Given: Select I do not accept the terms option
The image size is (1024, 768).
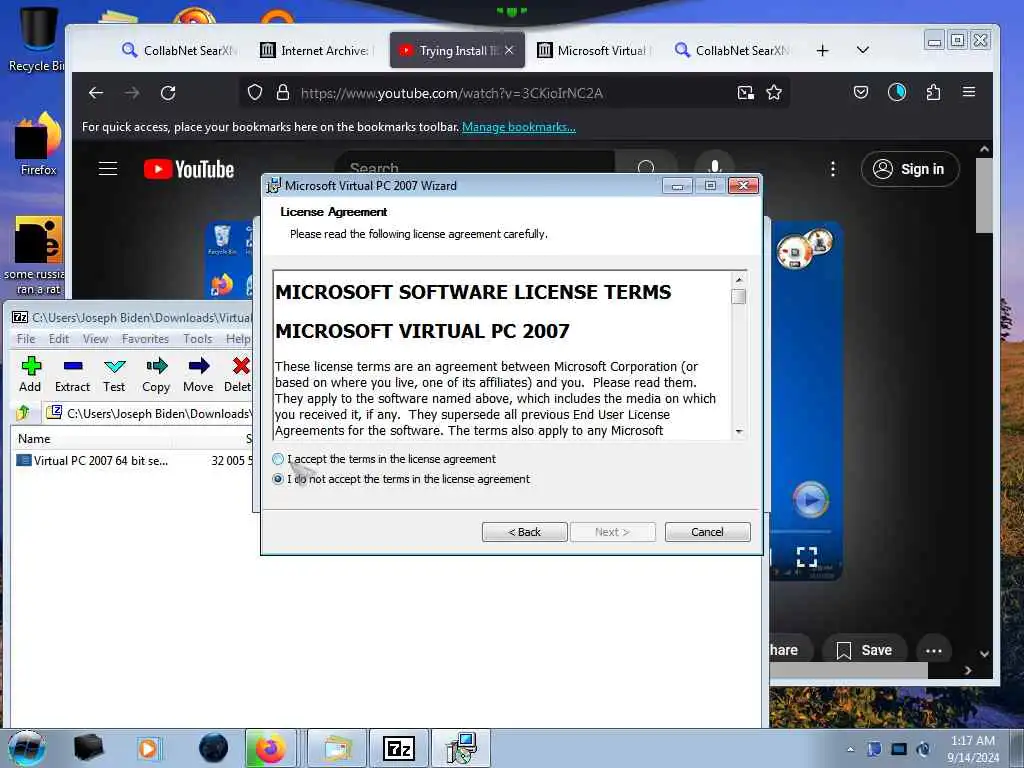Looking at the screenshot, I should [278, 479].
